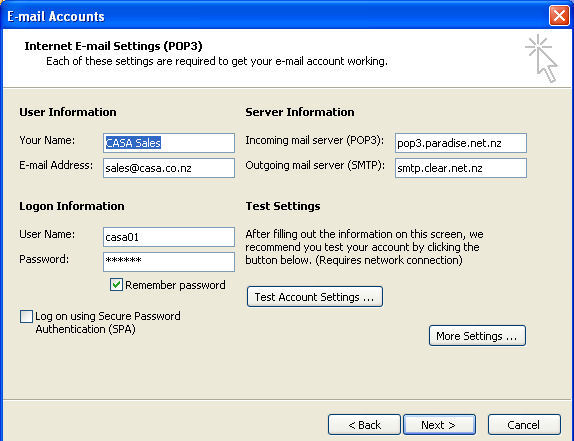
Task: Click the wizard cursor icon in header
Action: [x=541, y=59]
